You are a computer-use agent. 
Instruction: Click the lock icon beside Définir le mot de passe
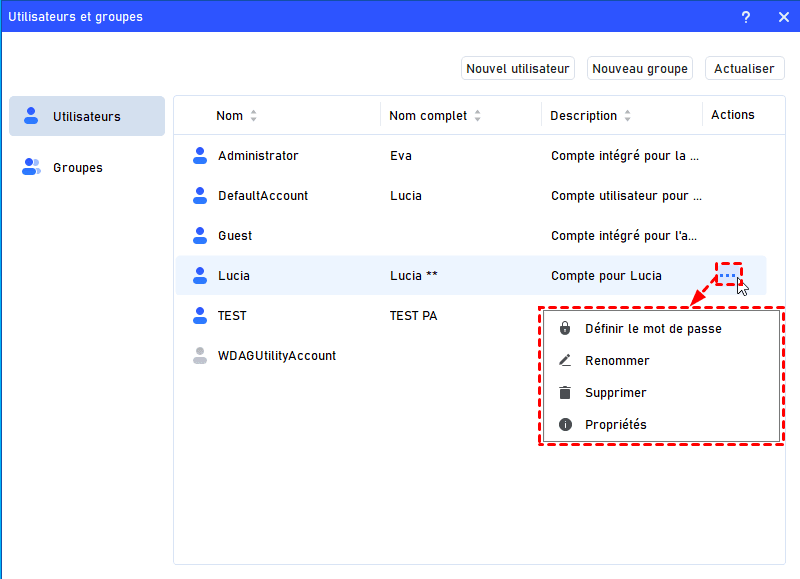[565, 328]
